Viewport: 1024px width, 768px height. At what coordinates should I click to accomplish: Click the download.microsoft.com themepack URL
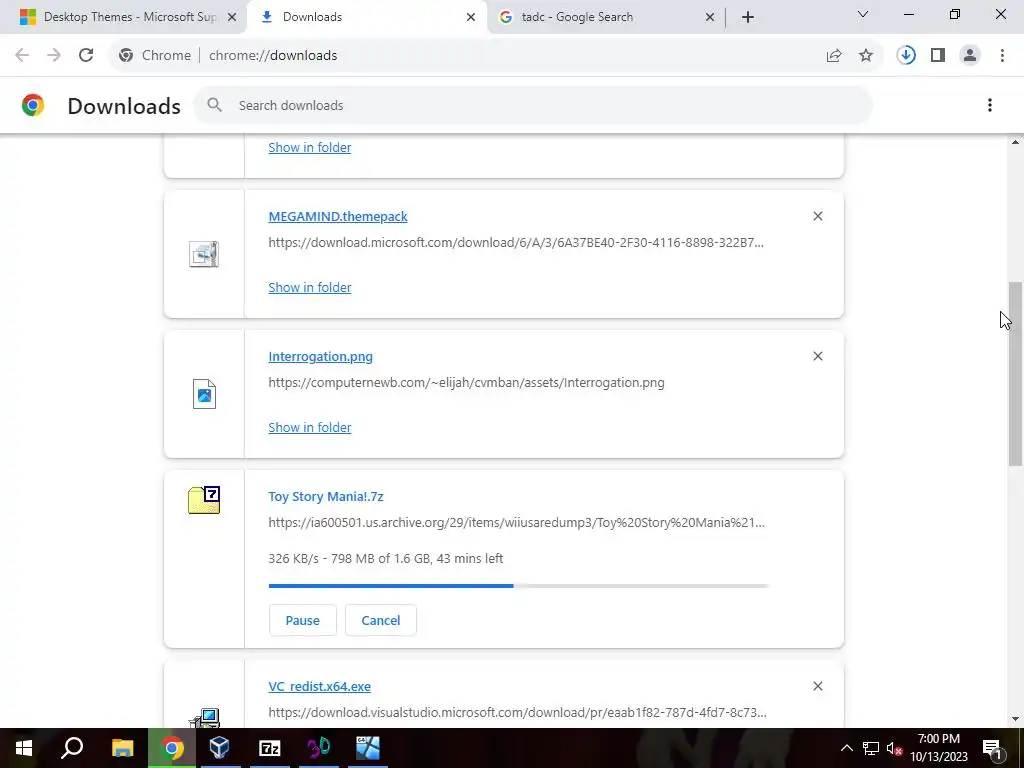[516, 242]
